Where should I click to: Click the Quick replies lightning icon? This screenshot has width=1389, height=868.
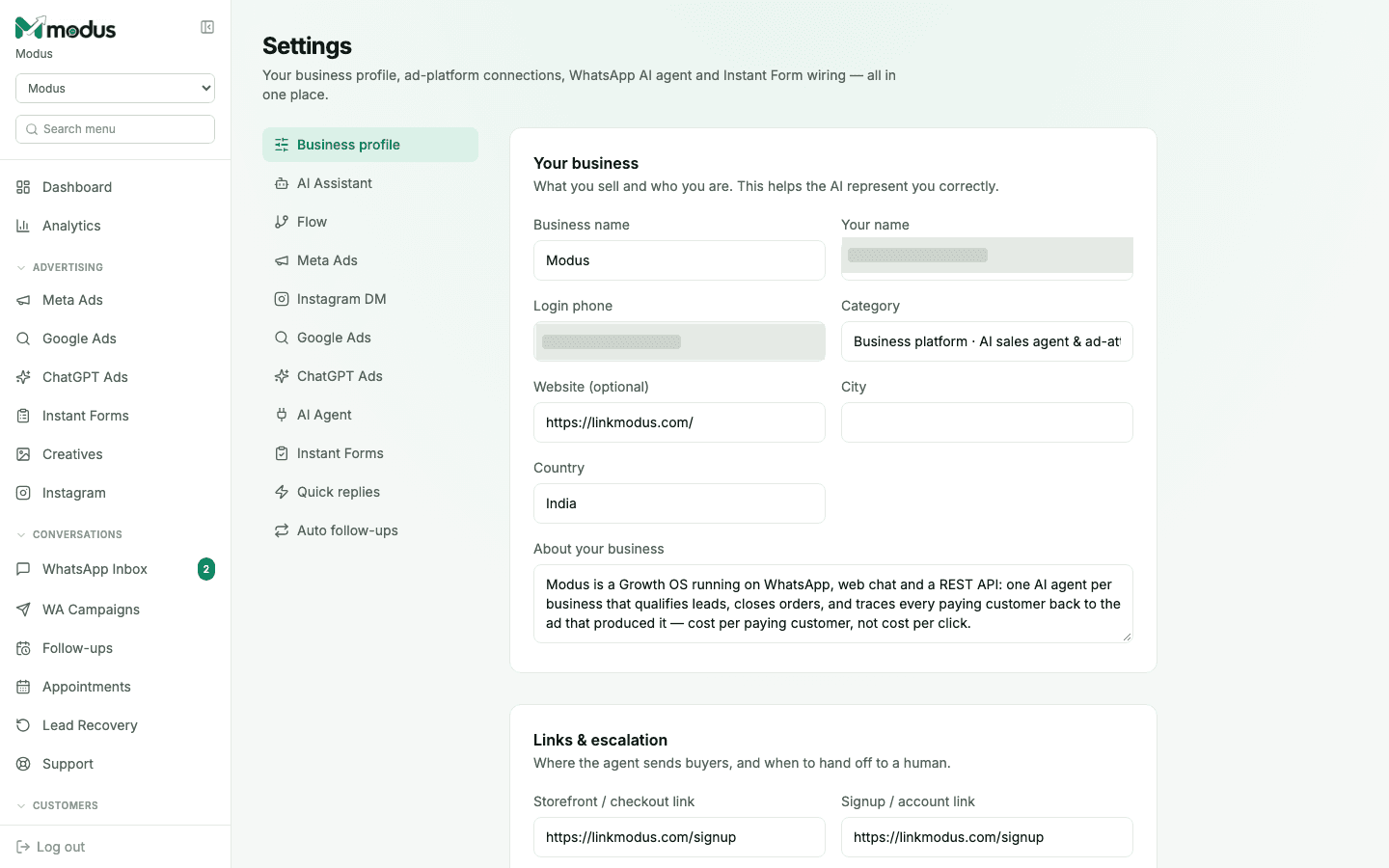pos(282,492)
